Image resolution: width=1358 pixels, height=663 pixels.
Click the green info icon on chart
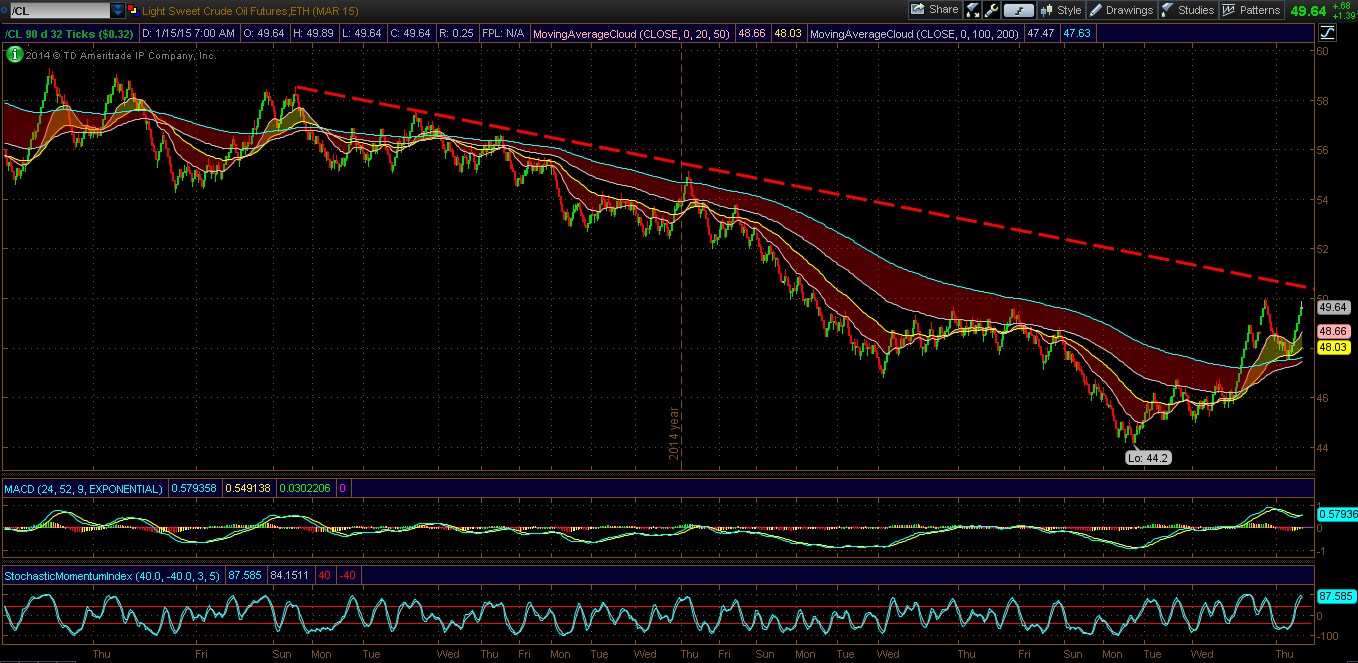14,55
